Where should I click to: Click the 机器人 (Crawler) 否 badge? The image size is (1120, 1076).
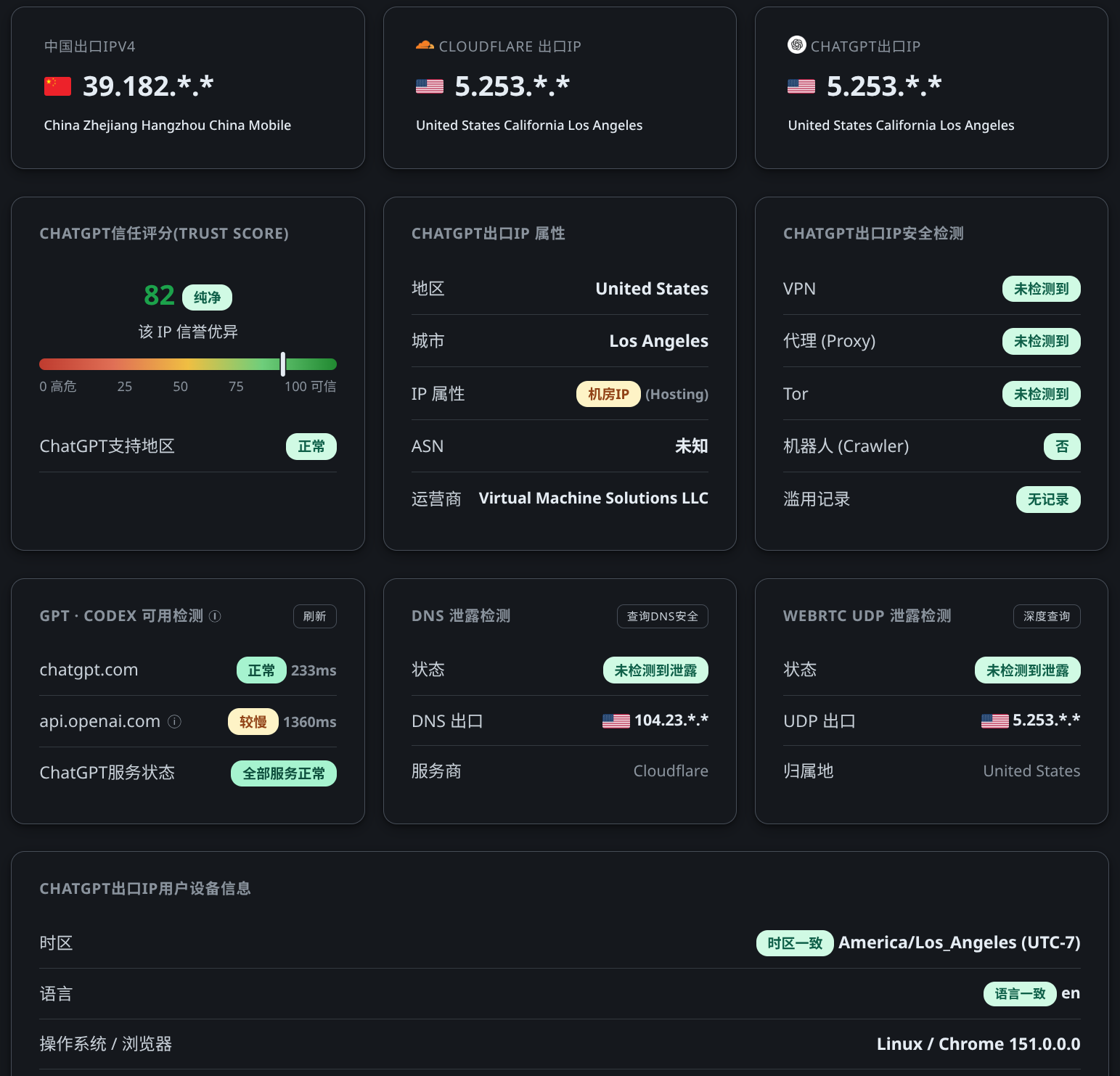pyautogui.click(x=1062, y=446)
